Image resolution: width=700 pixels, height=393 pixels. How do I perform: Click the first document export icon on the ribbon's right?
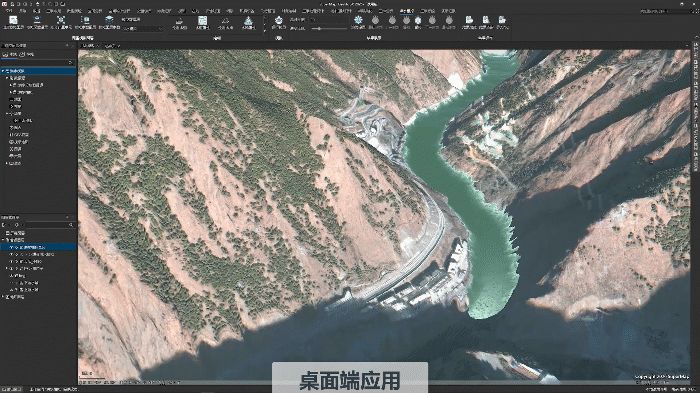[469, 20]
